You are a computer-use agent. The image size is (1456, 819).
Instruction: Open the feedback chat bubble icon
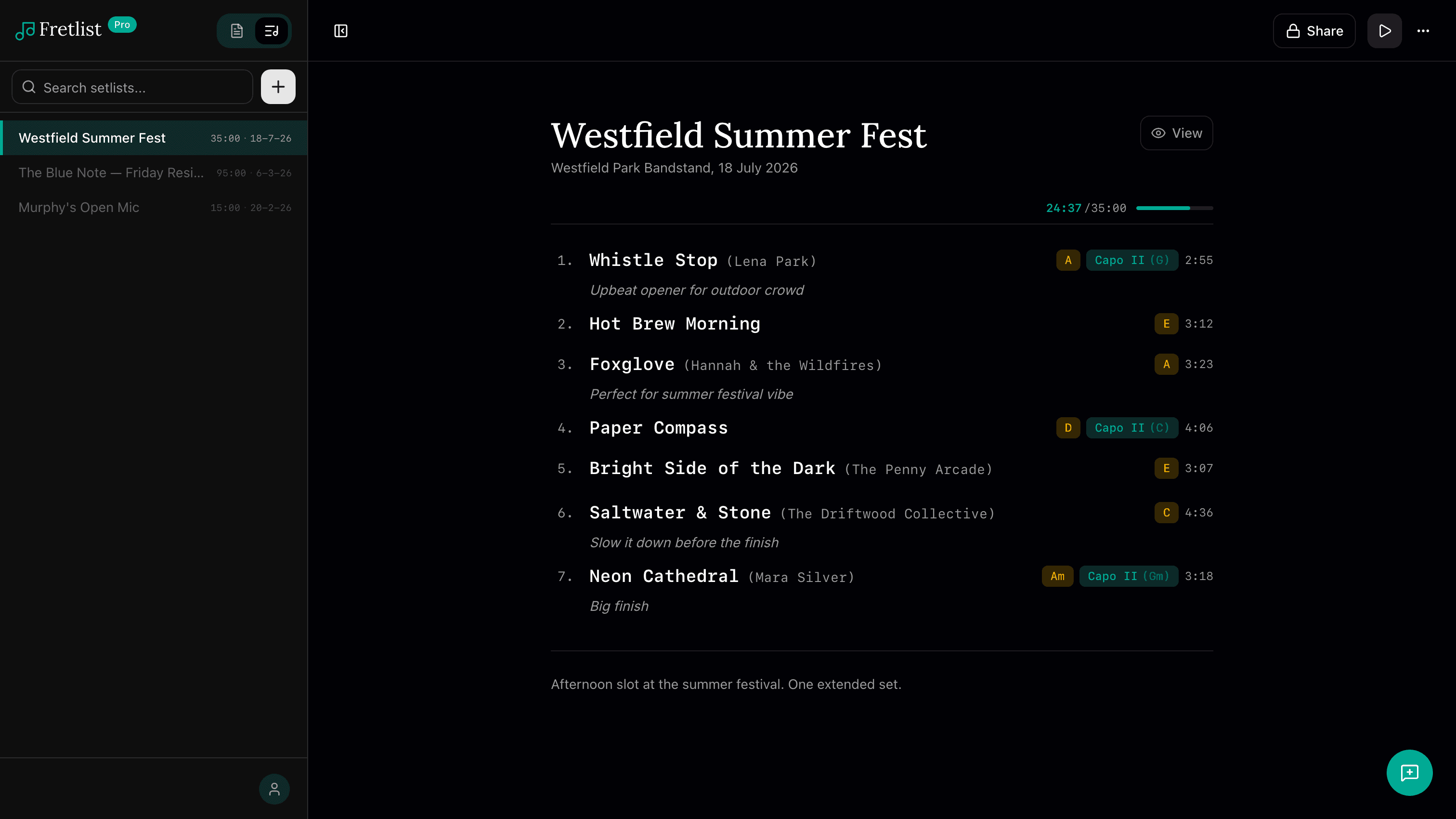click(1409, 772)
